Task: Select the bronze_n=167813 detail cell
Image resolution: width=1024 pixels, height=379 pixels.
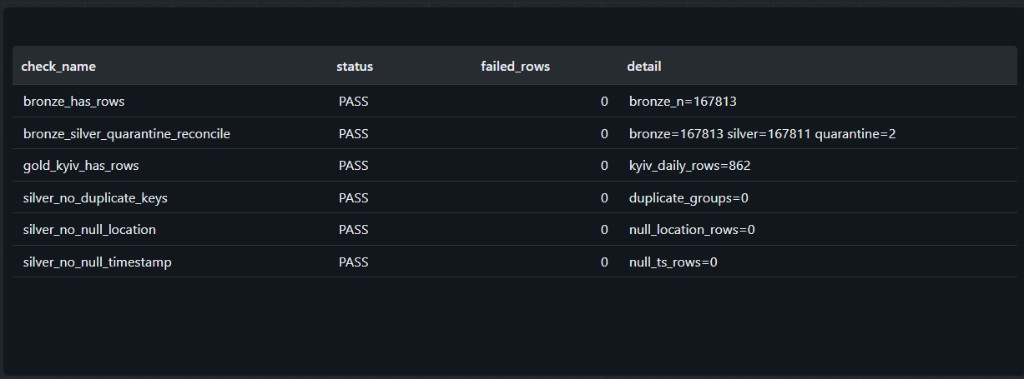Action: (683, 102)
